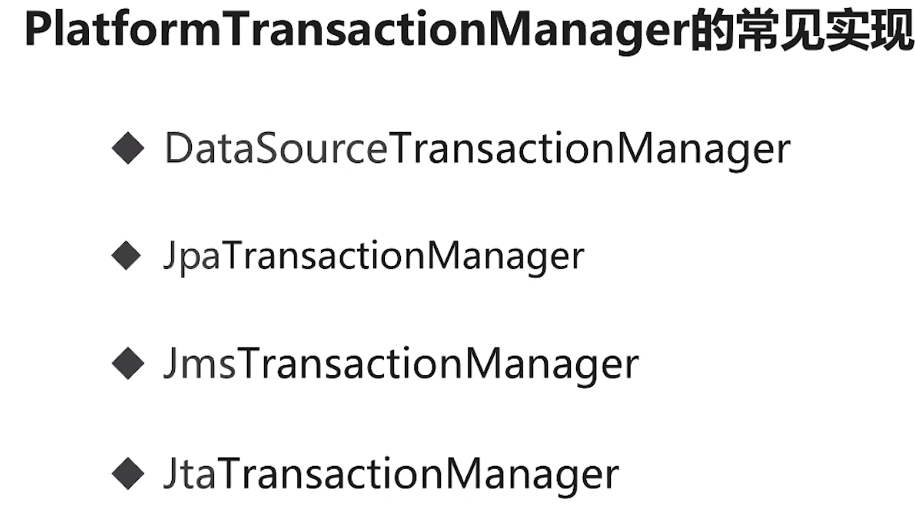915x518 pixels.
Task: Click the diamond bullet beside DataSourceTransactionManager
Action: tap(129, 150)
